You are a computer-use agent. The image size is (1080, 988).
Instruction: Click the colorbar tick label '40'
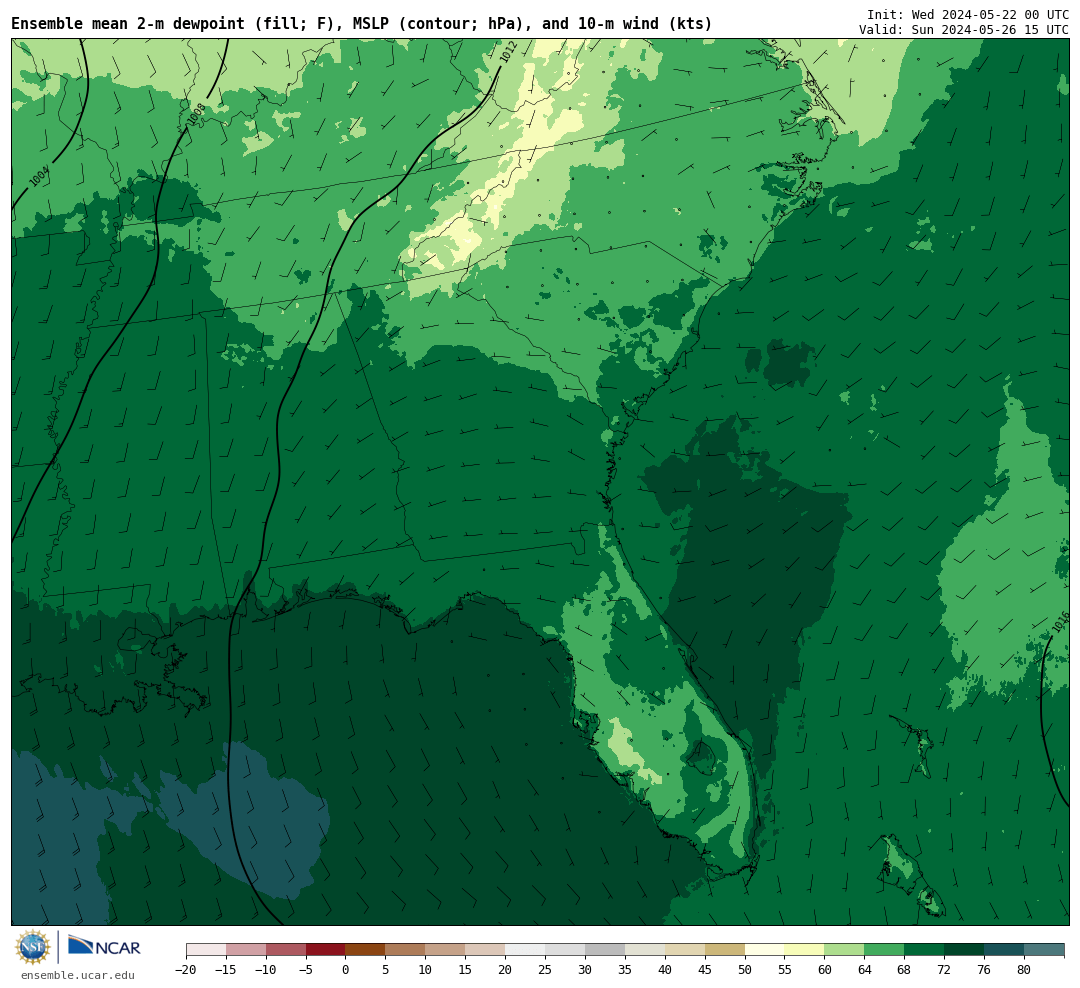click(665, 969)
